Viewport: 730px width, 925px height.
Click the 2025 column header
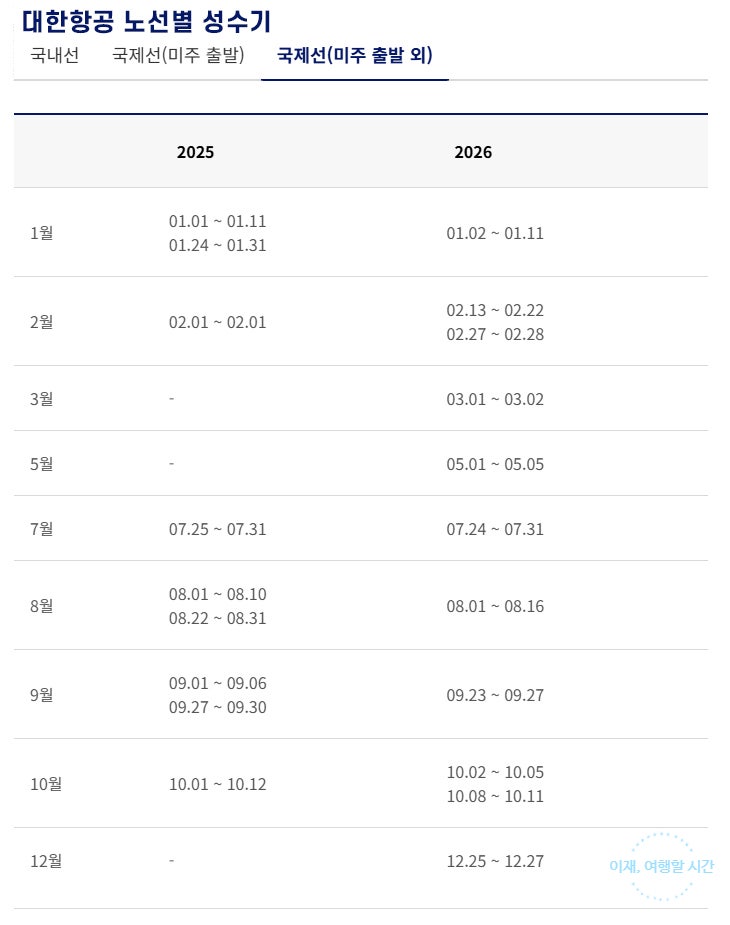195,152
